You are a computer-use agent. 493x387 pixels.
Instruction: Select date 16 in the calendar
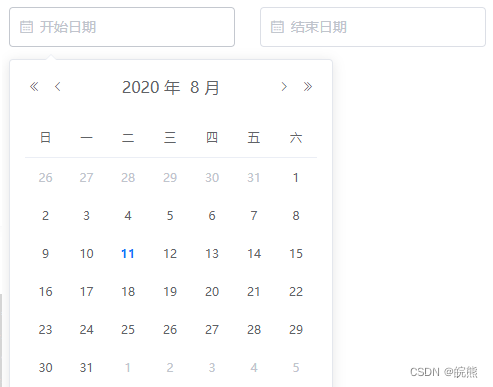[x=45, y=292]
